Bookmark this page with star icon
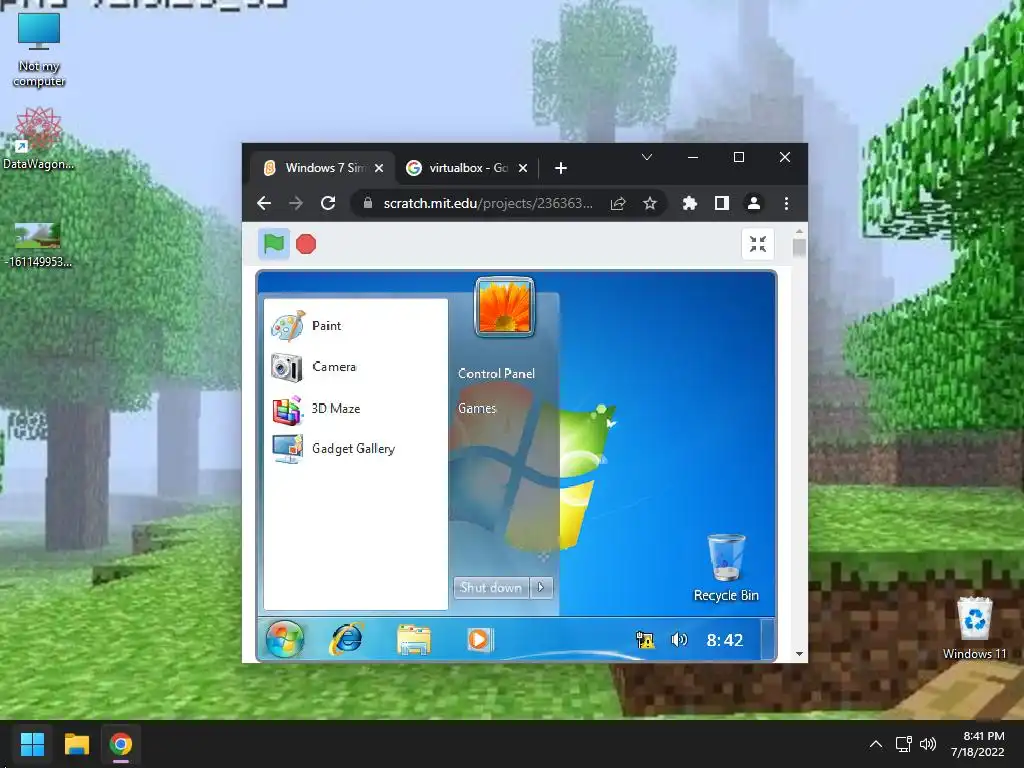 649,204
